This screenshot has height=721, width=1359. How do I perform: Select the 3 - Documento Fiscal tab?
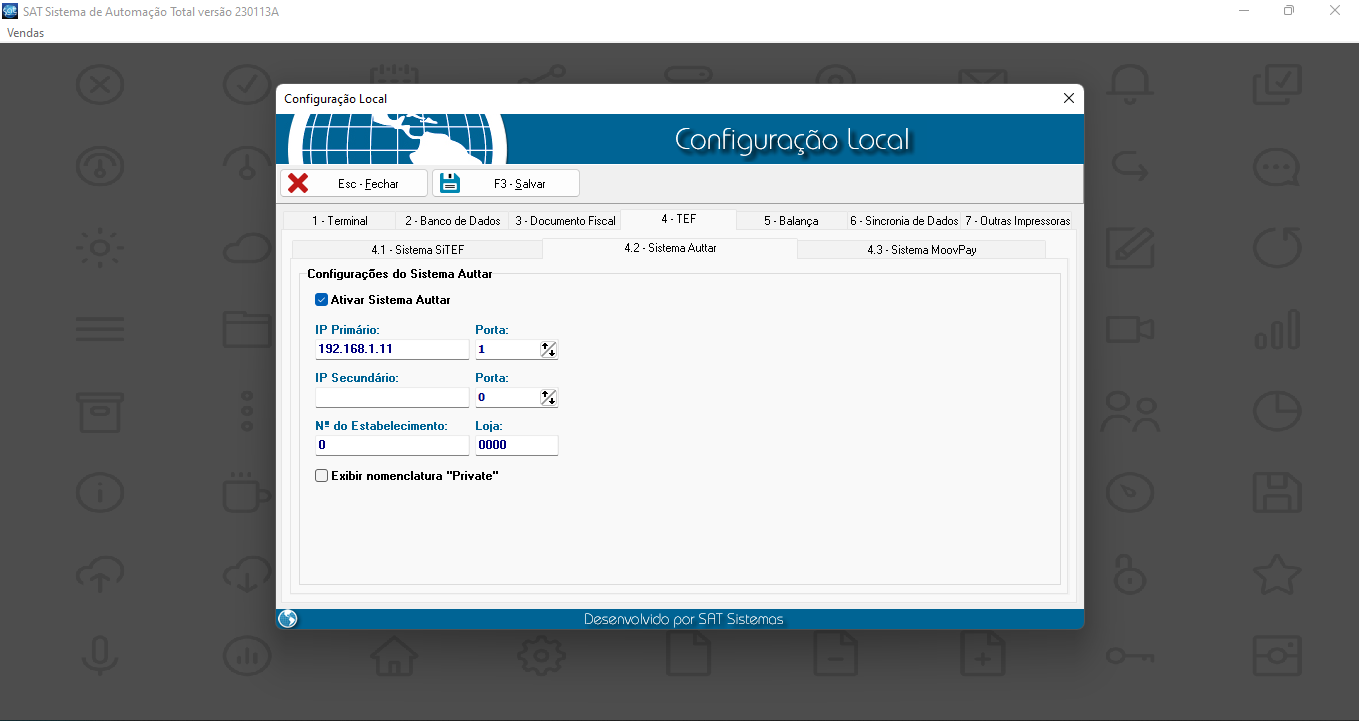click(565, 221)
